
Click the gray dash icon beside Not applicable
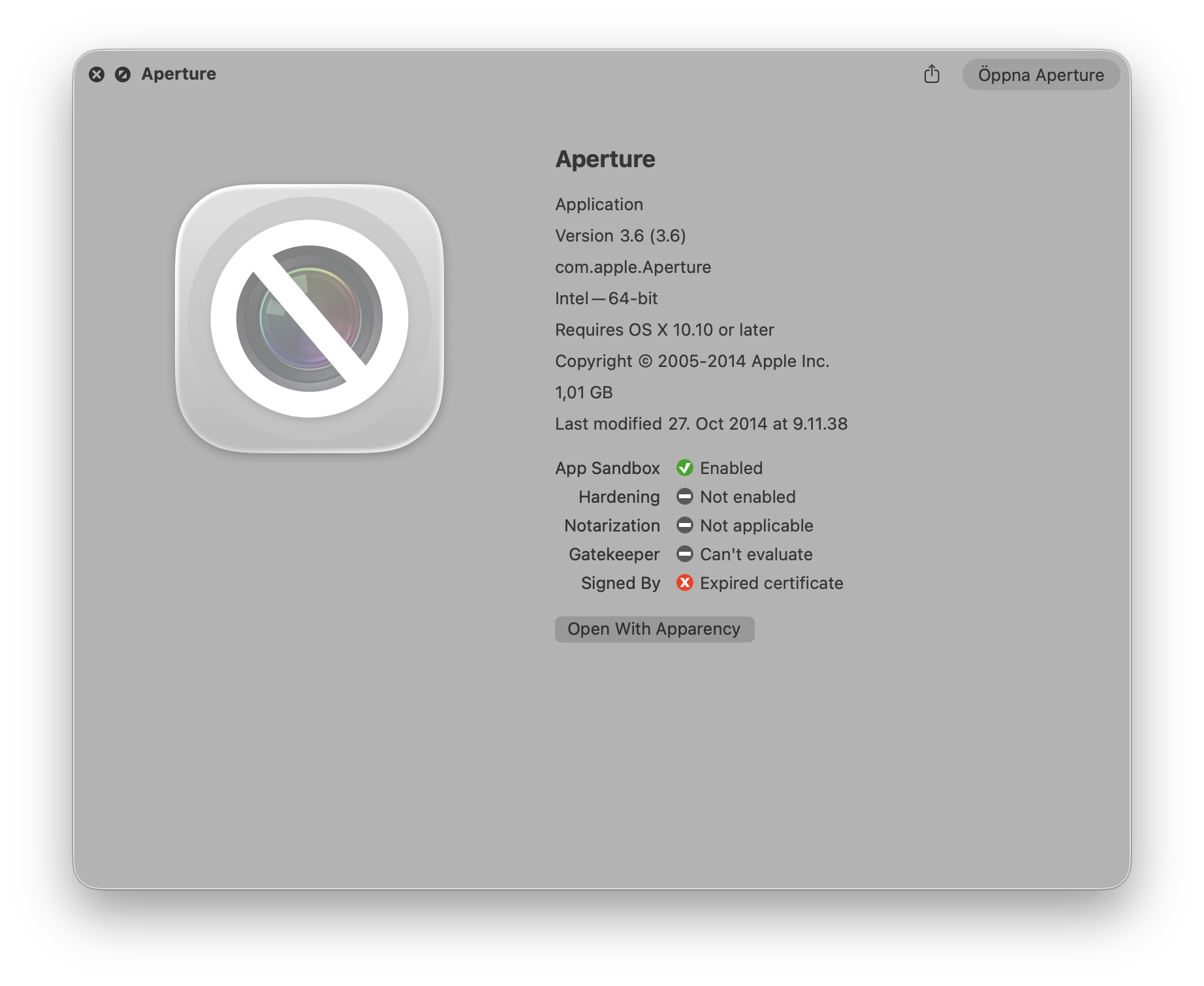click(x=684, y=525)
